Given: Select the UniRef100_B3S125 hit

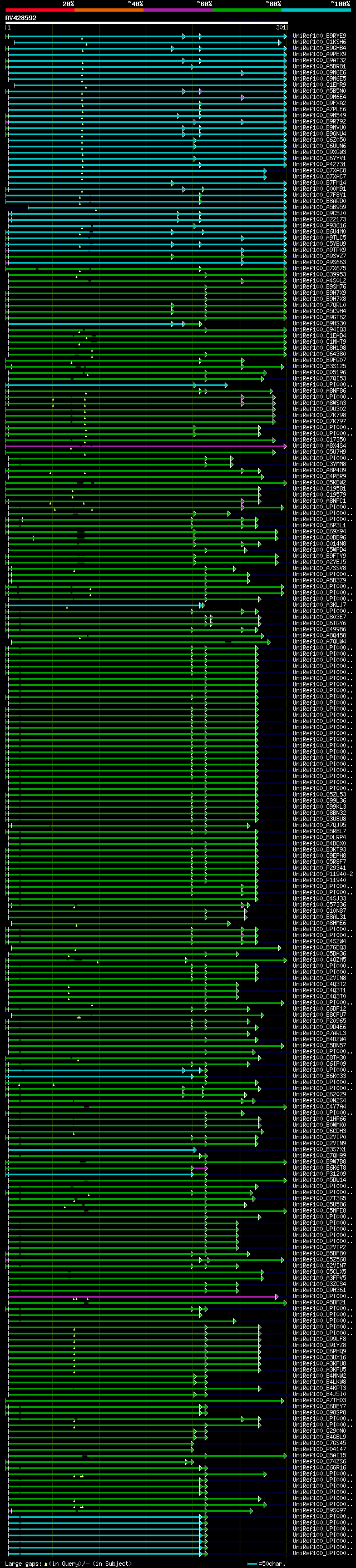Looking at the screenshot, I should [319, 367].
